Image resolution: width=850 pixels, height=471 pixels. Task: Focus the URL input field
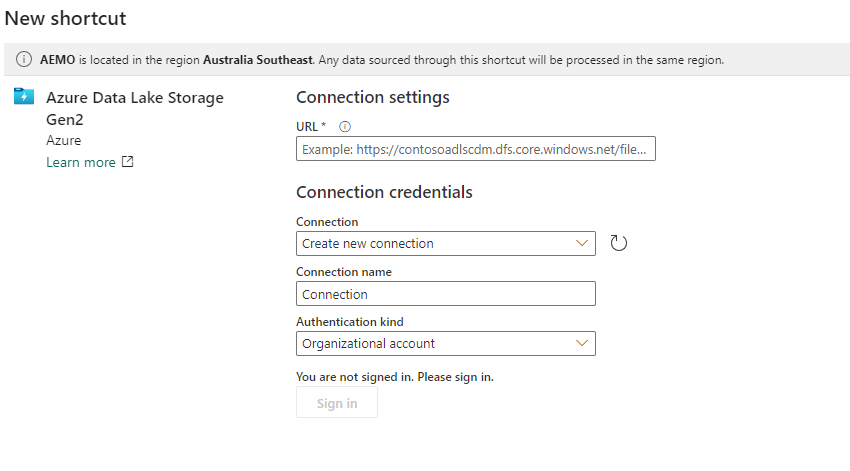(x=475, y=149)
